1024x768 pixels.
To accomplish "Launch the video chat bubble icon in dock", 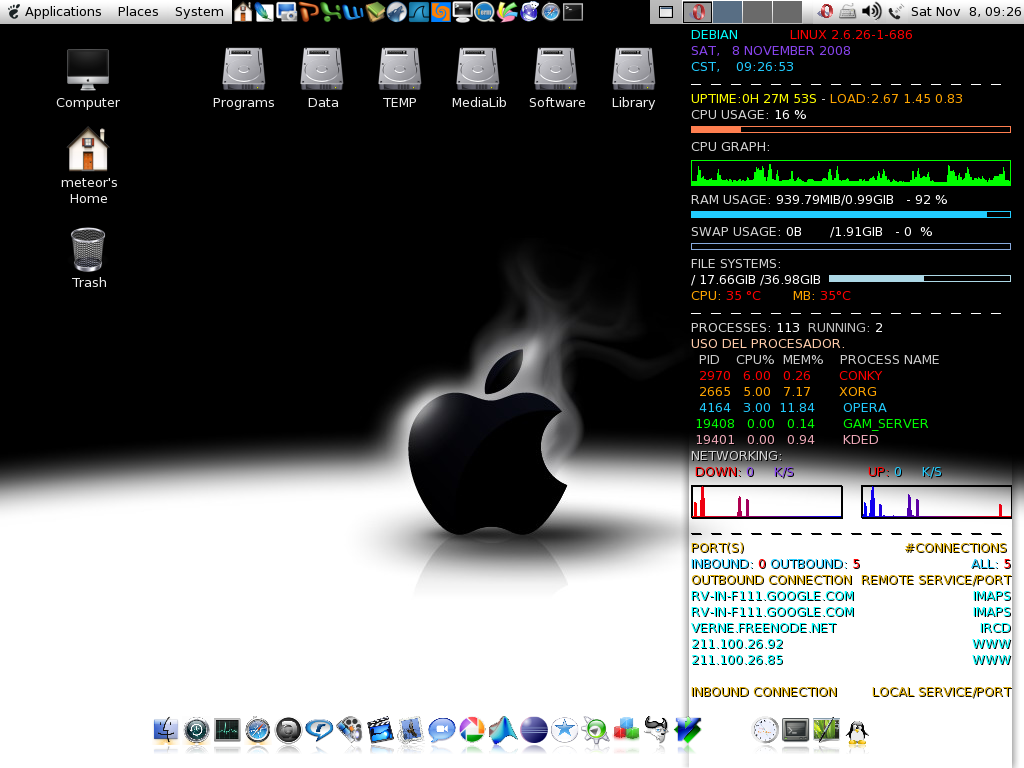I will tap(441, 730).
